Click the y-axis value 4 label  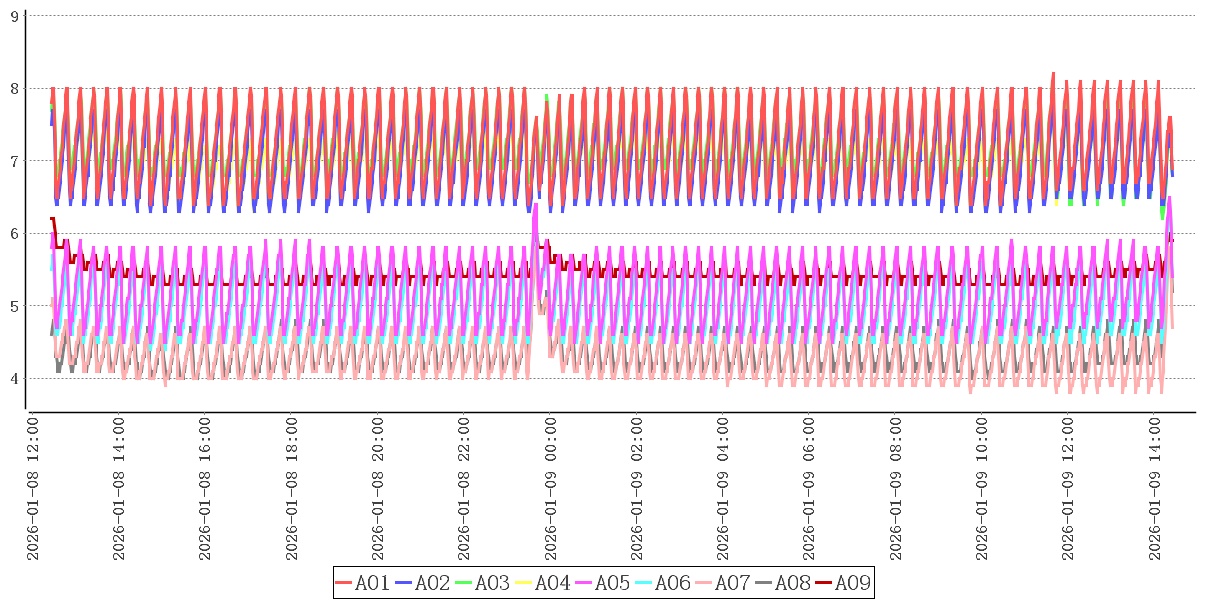(14, 378)
